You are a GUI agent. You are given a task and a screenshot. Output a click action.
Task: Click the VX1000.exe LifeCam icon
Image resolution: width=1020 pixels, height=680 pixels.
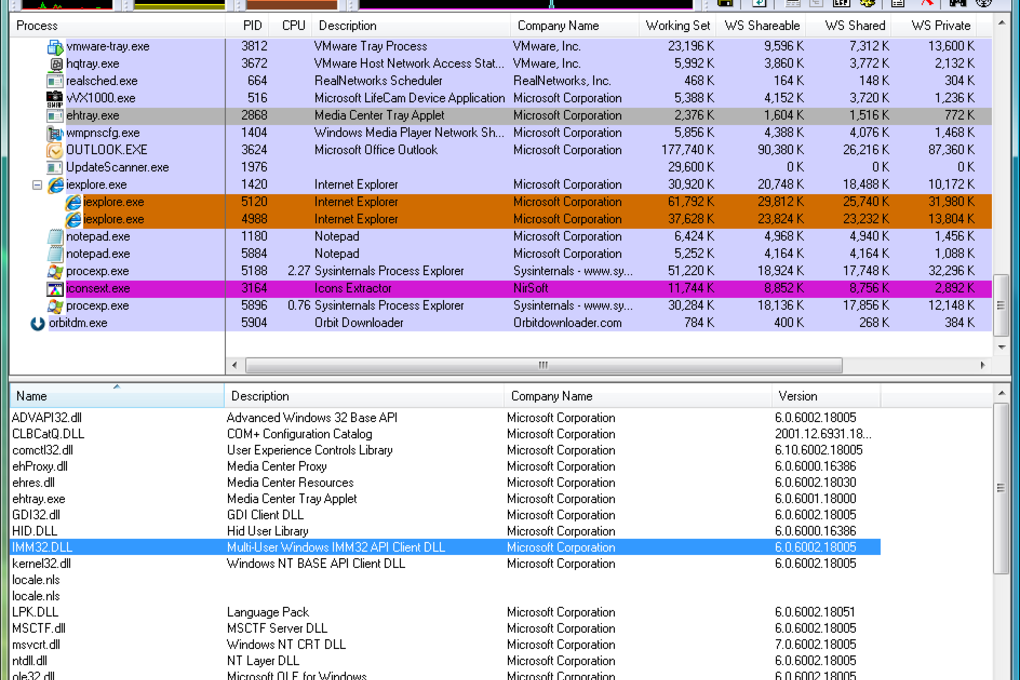click(x=55, y=98)
